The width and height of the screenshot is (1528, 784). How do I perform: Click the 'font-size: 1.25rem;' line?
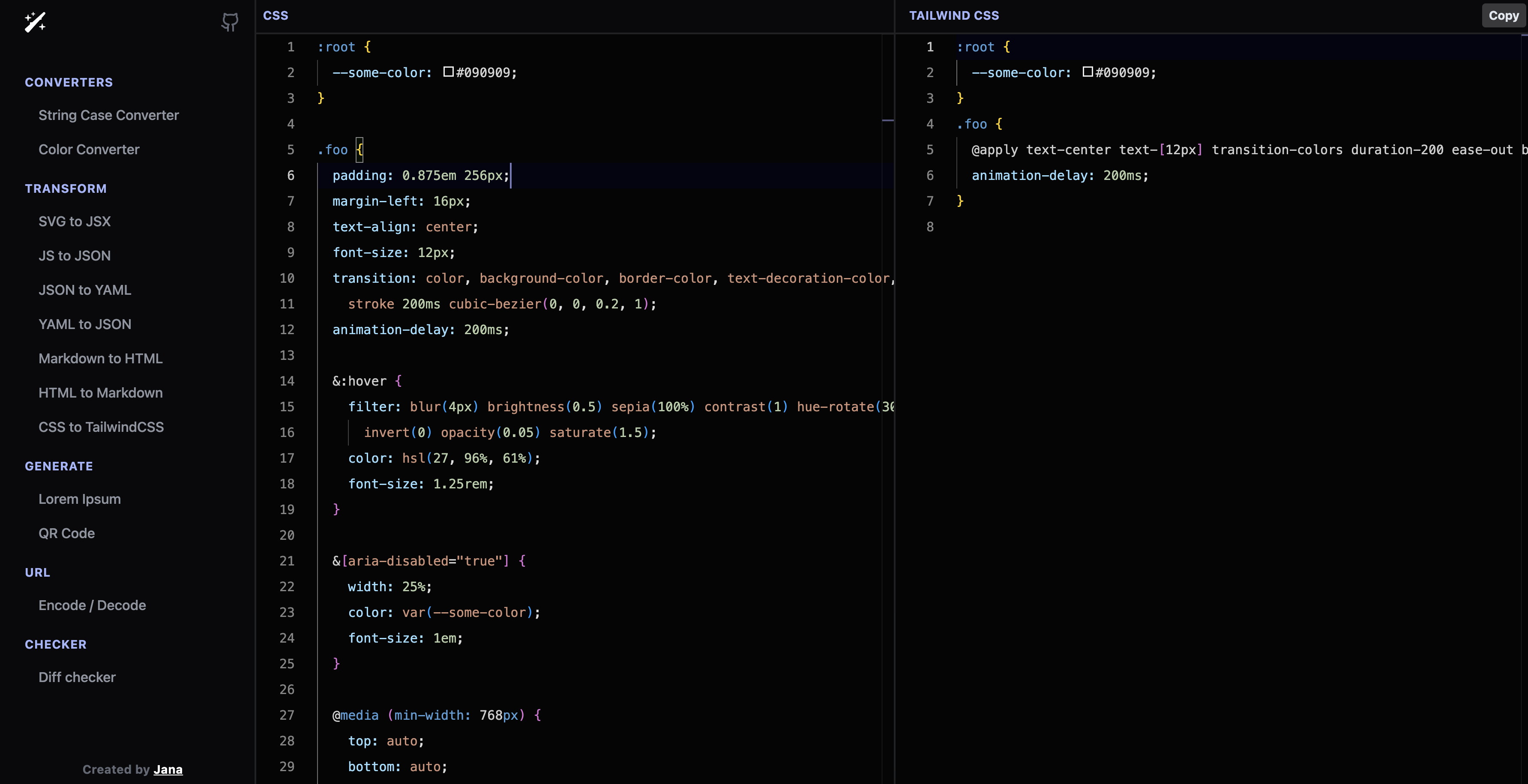[x=421, y=484]
